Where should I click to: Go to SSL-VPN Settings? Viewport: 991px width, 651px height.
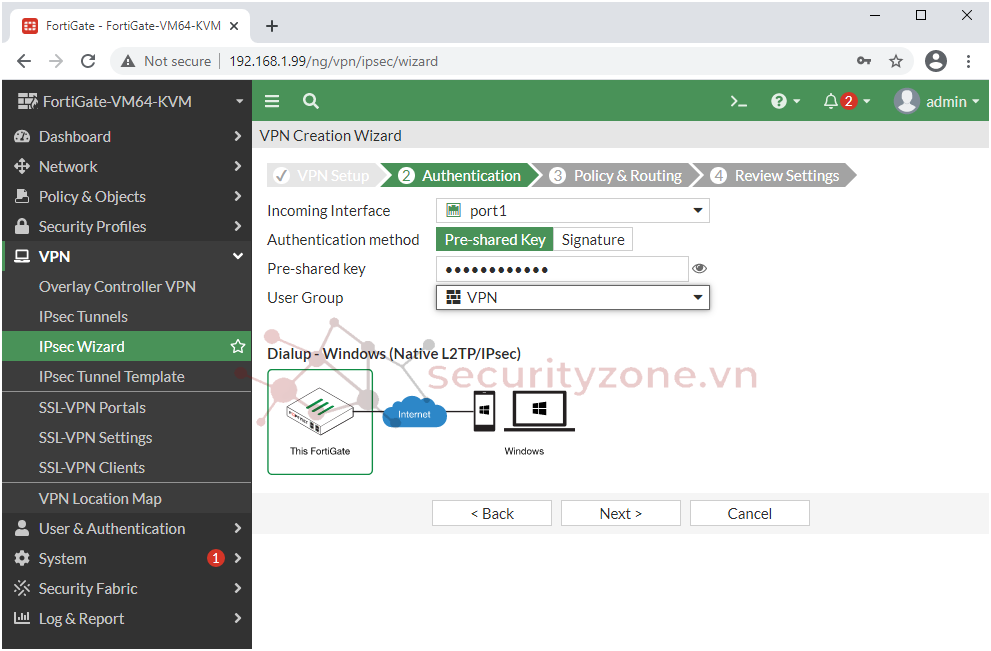pos(95,438)
